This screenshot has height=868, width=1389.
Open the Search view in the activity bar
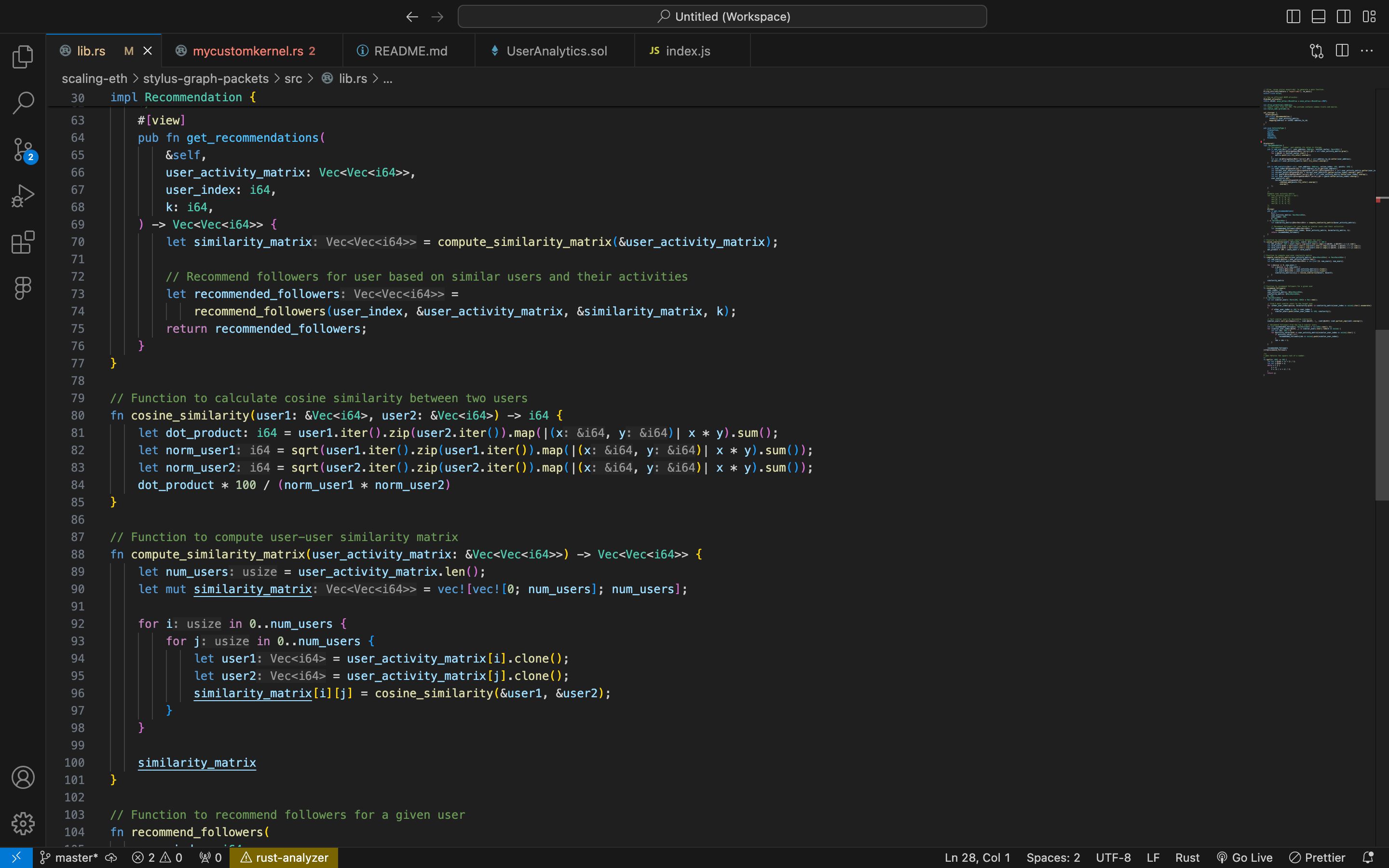pos(23,103)
